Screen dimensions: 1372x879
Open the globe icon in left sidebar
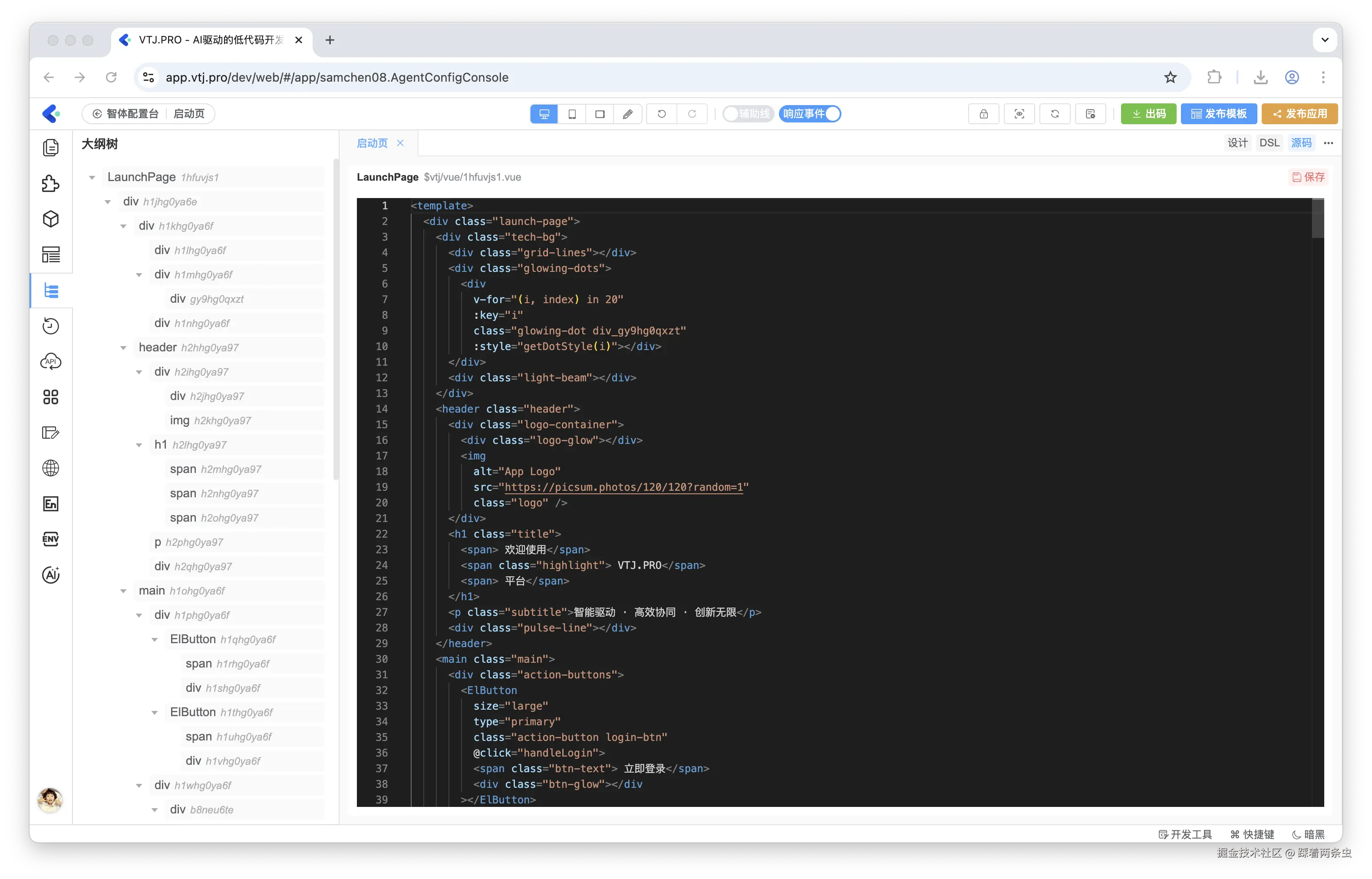pos(51,468)
